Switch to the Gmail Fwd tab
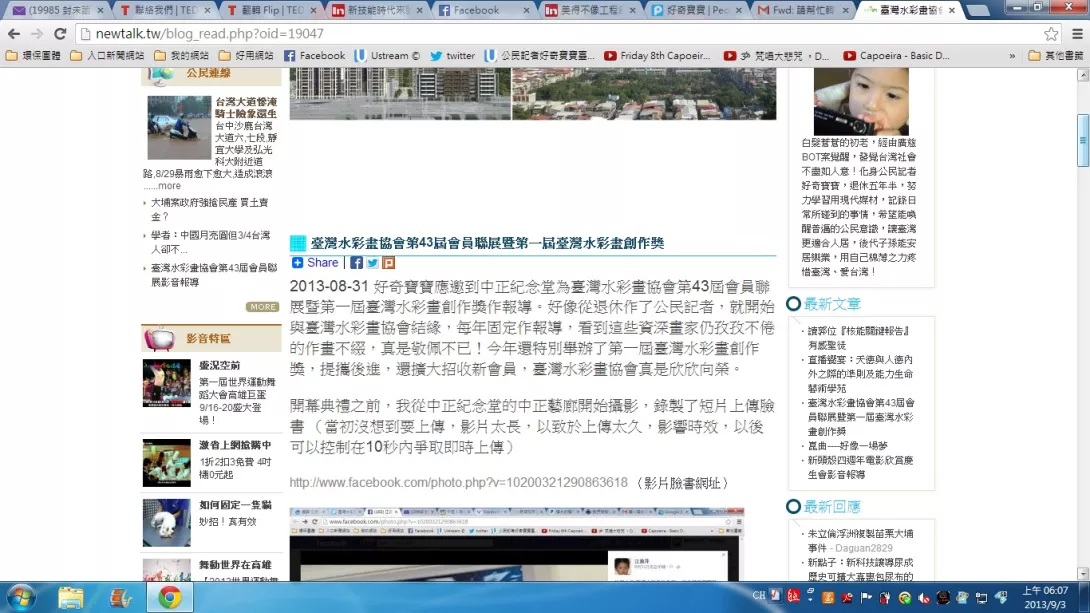Viewport: 1090px width, 613px height. (803, 10)
